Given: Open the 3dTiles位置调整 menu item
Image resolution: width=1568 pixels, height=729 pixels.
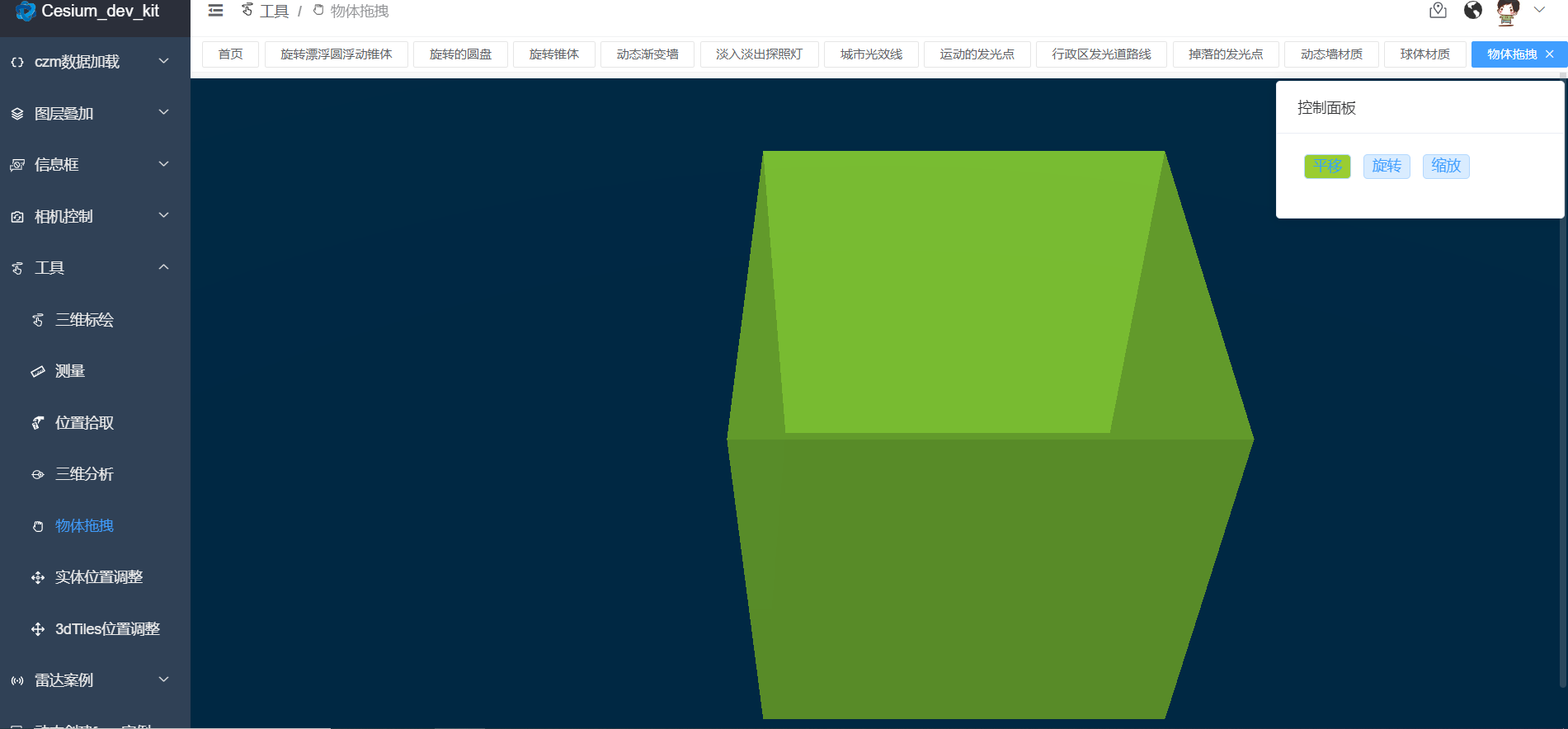Looking at the screenshot, I should (95, 629).
